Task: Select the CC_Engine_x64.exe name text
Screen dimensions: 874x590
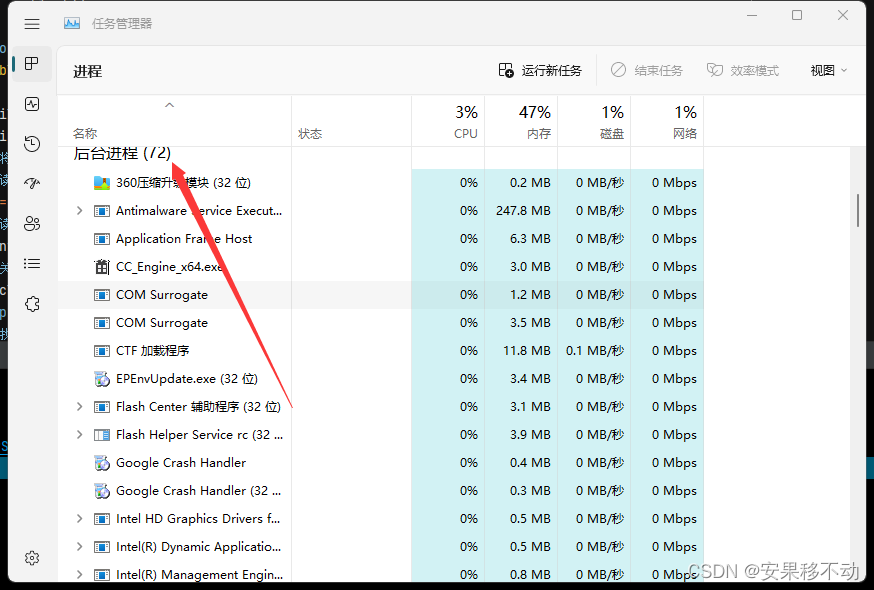Action: point(169,267)
